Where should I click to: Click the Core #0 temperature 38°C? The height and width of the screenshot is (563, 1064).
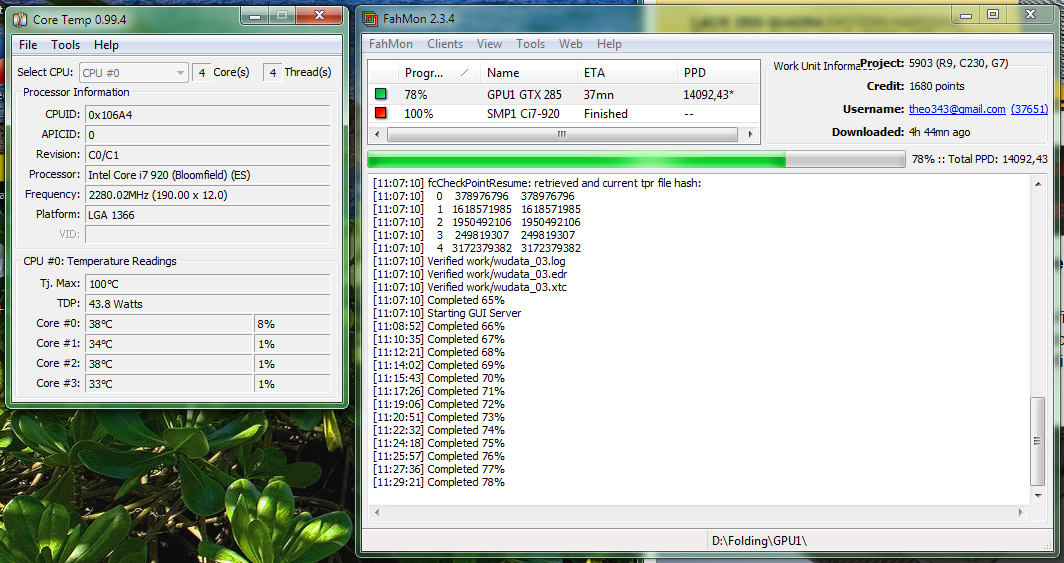[169, 324]
